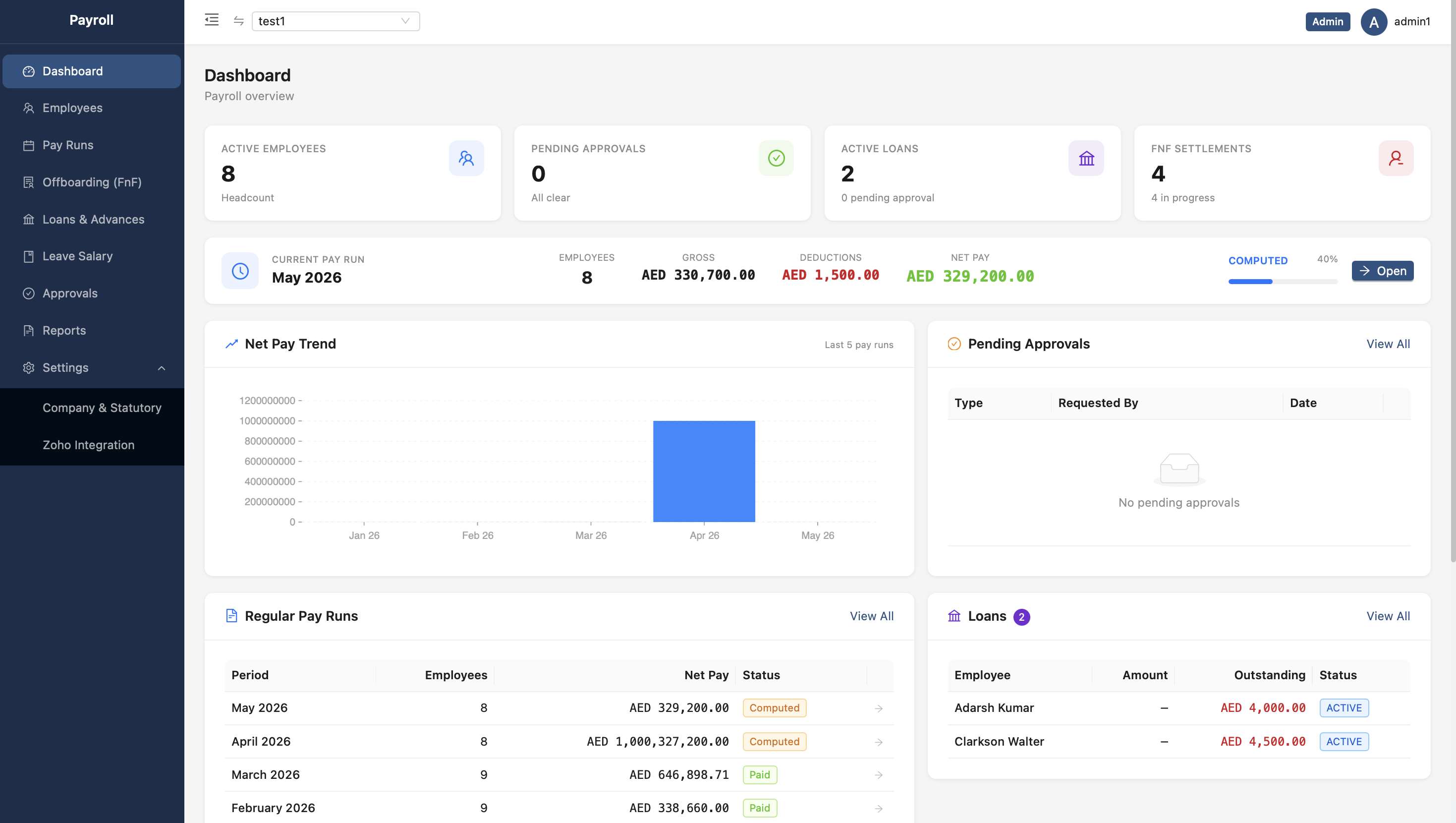The height and width of the screenshot is (823, 1456).
Task: Open May 2026 row arrow in pay runs
Action: pos(878,708)
